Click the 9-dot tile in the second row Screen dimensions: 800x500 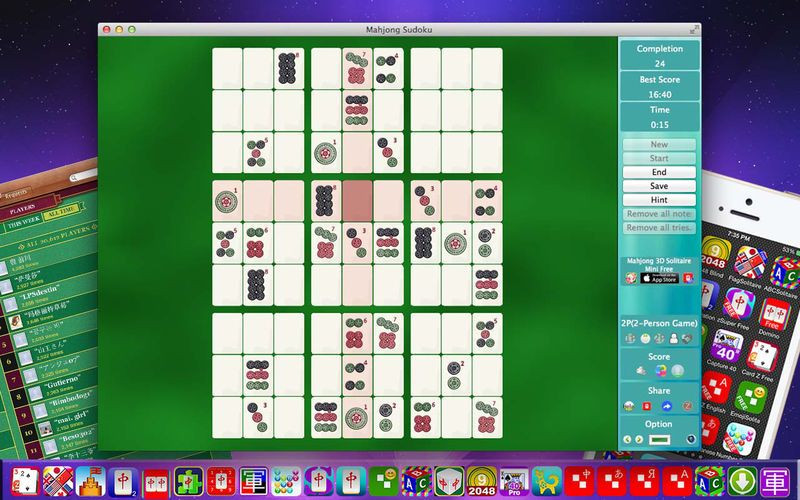coord(357,111)
